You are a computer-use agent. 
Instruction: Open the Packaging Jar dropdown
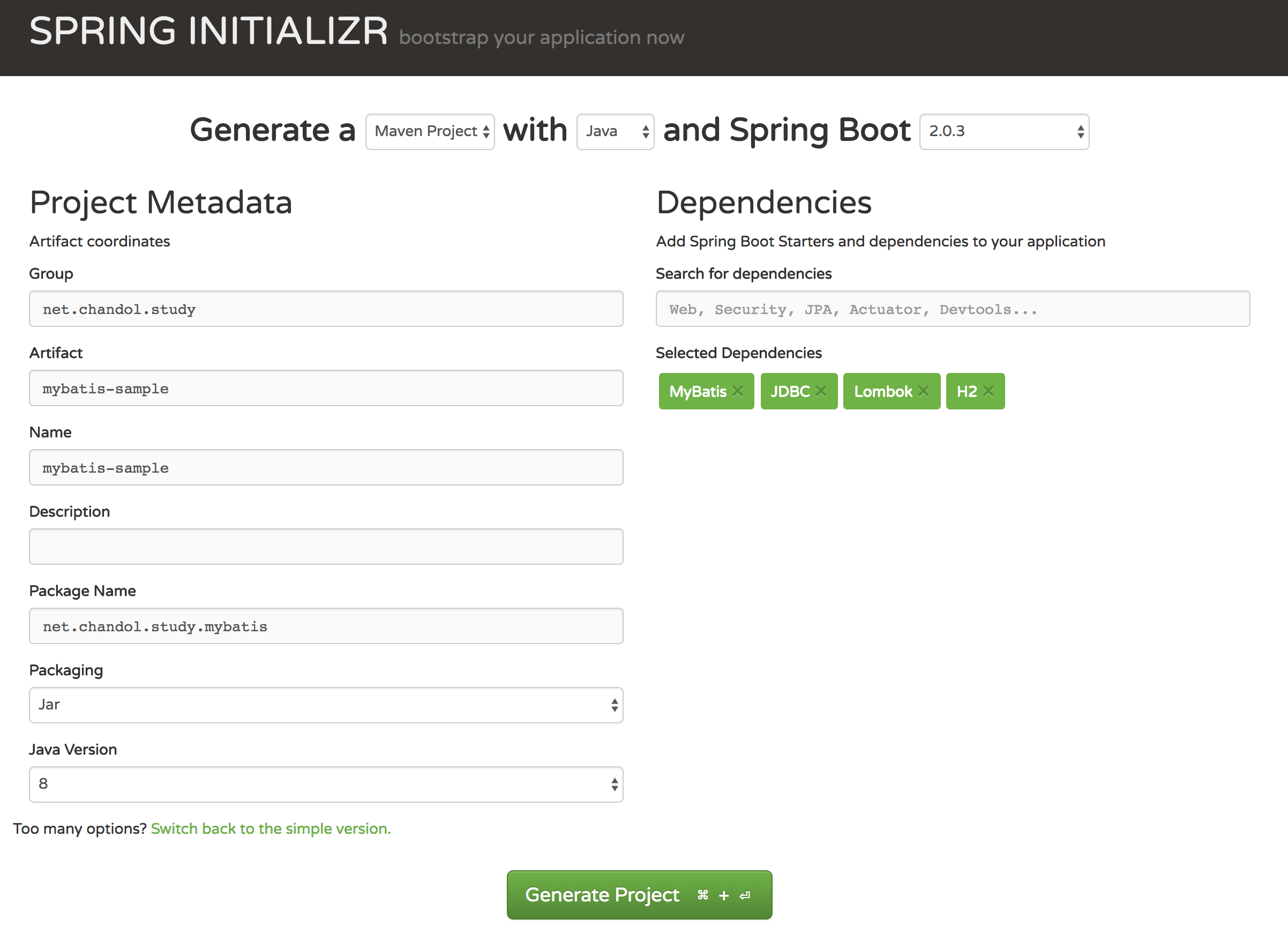[x=326, y=705]
